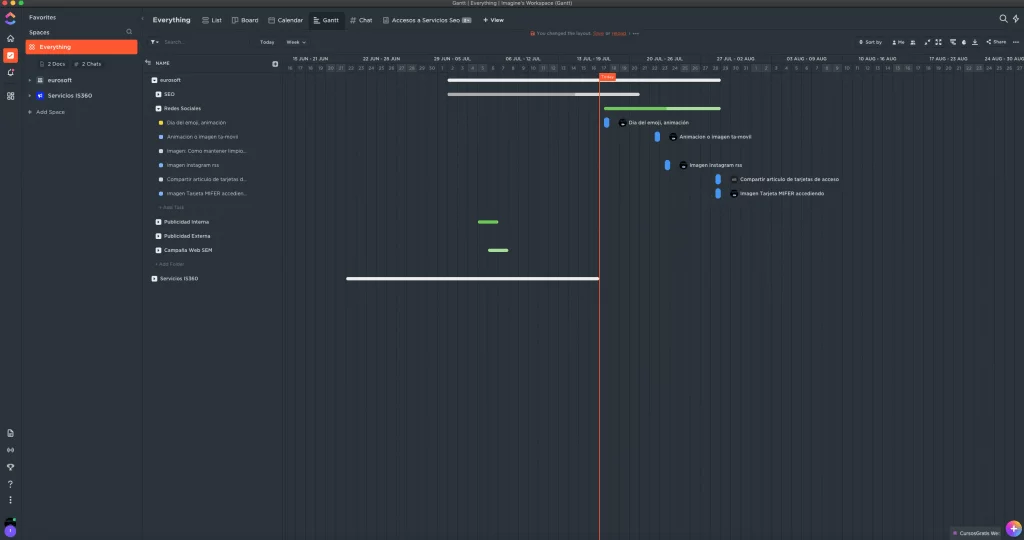Open the notifications bell icon
The height and width of the screenshot is (540, 1024).
(x=10, y=72)
